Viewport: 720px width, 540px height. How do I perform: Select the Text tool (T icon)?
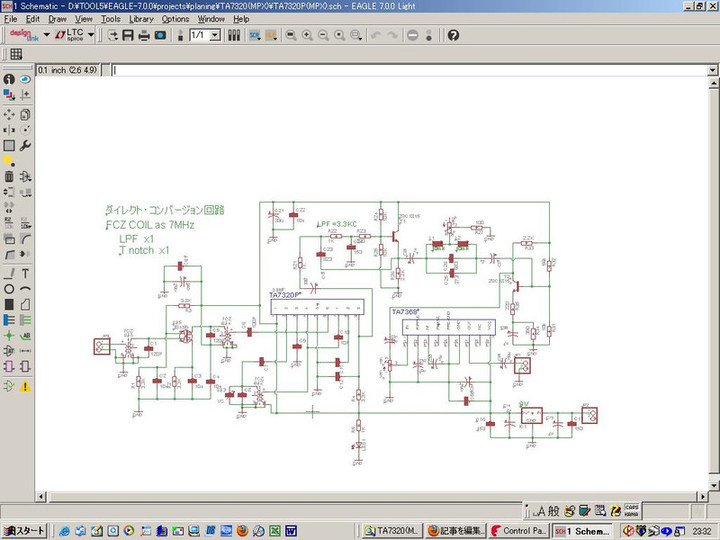click(x=25, y=273)
